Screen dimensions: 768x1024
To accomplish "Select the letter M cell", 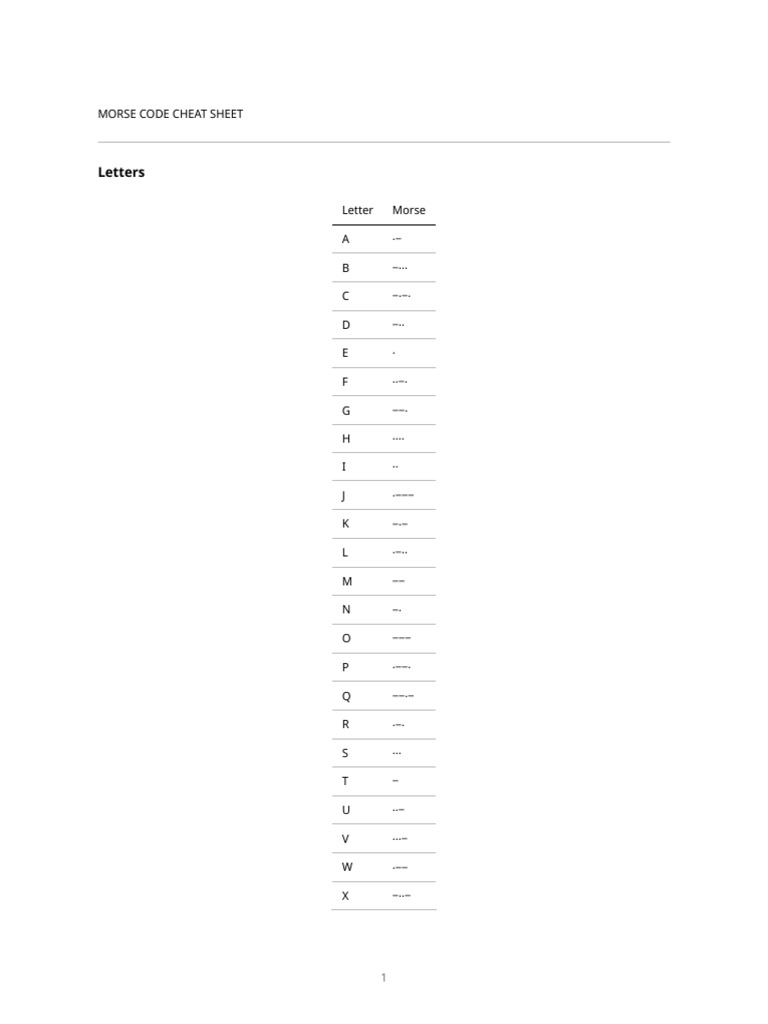I will [x=347, y=581].
